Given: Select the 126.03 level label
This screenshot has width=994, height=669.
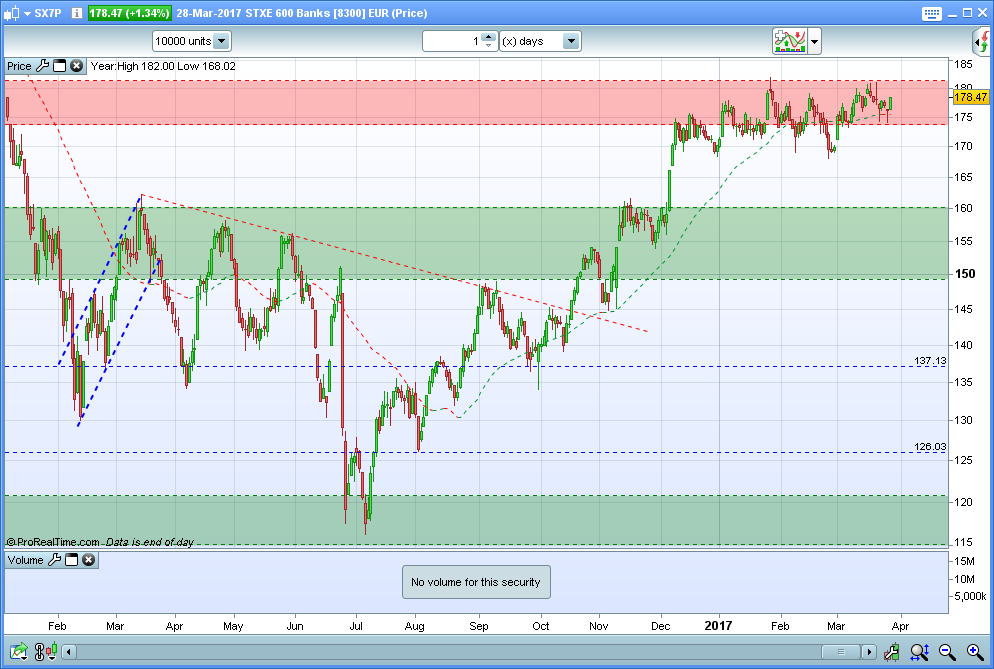Looking at the screenshot, I should click(x=930, y=446).
